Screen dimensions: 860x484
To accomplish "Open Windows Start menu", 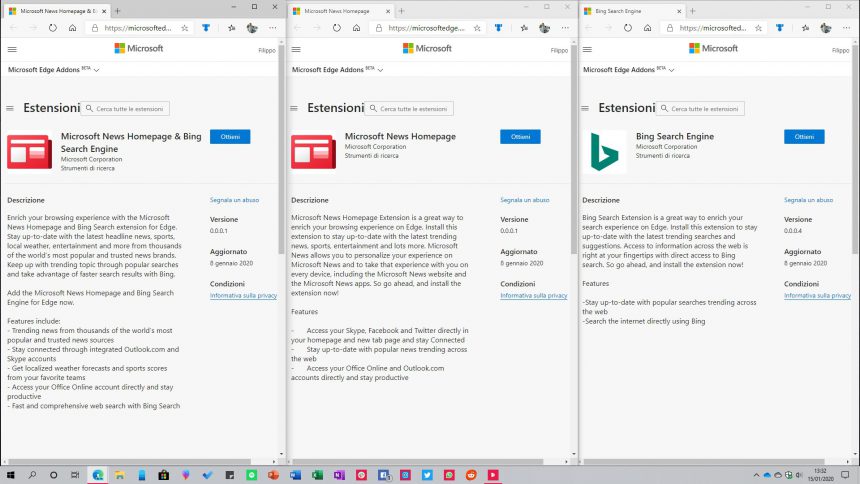I will tap(10, 475).
